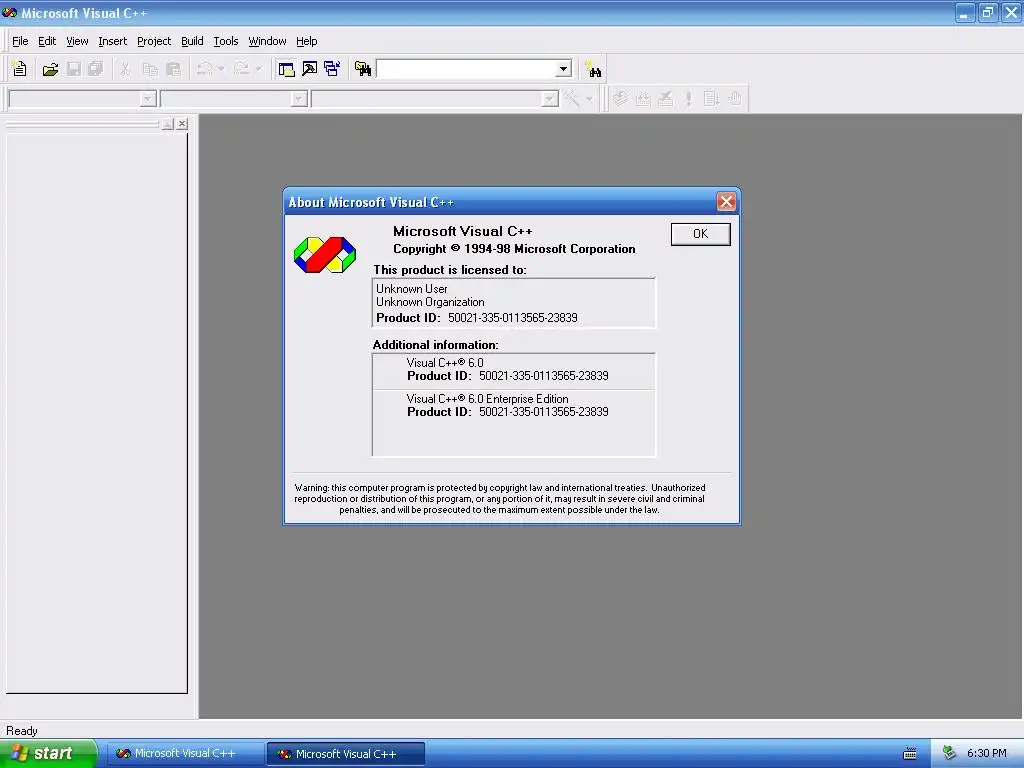The image size is (1024, 768).
Task: Click OK in the About dialog
Action: [700, 234]
